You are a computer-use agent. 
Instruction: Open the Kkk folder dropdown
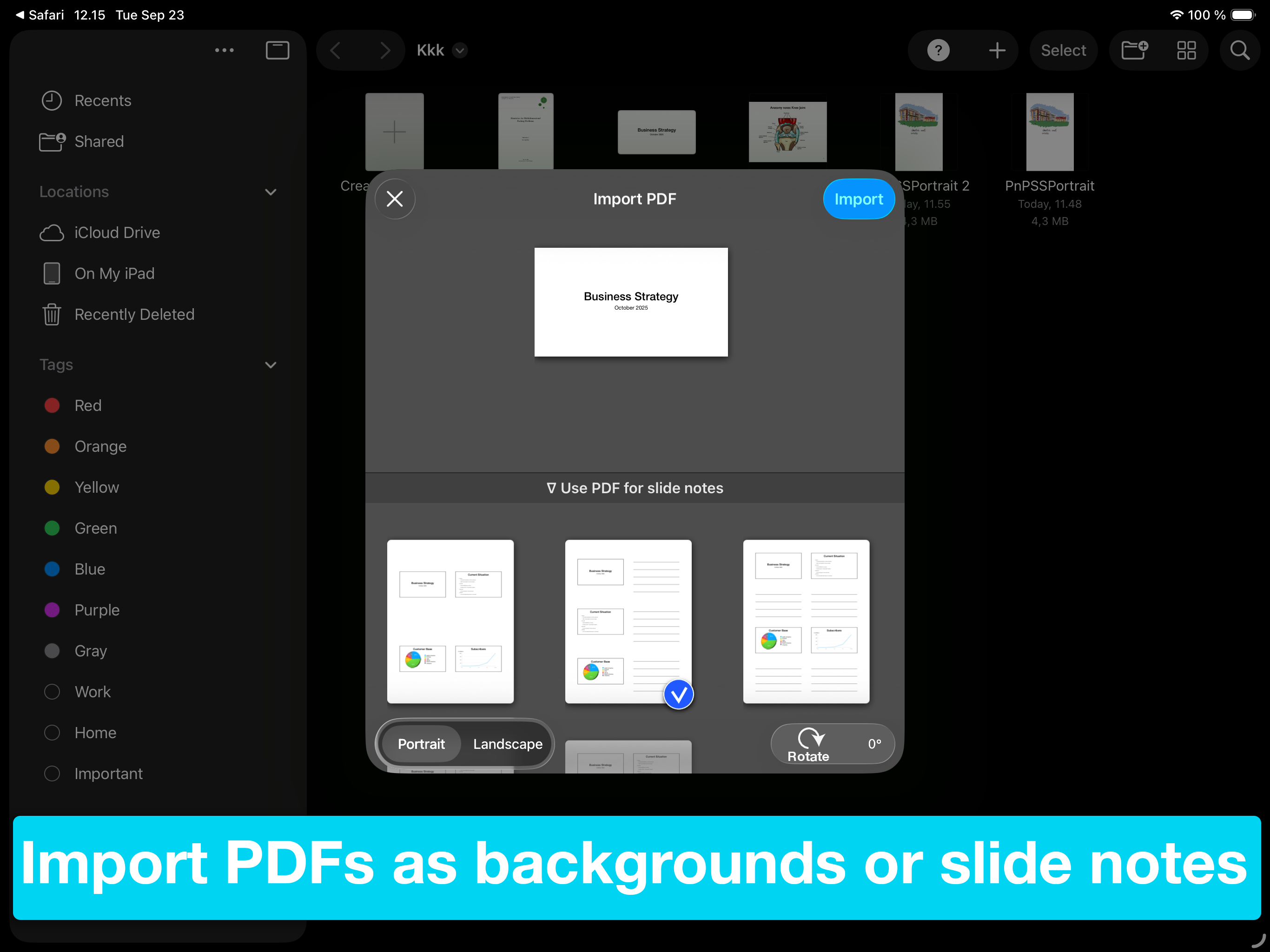[459, 51]
